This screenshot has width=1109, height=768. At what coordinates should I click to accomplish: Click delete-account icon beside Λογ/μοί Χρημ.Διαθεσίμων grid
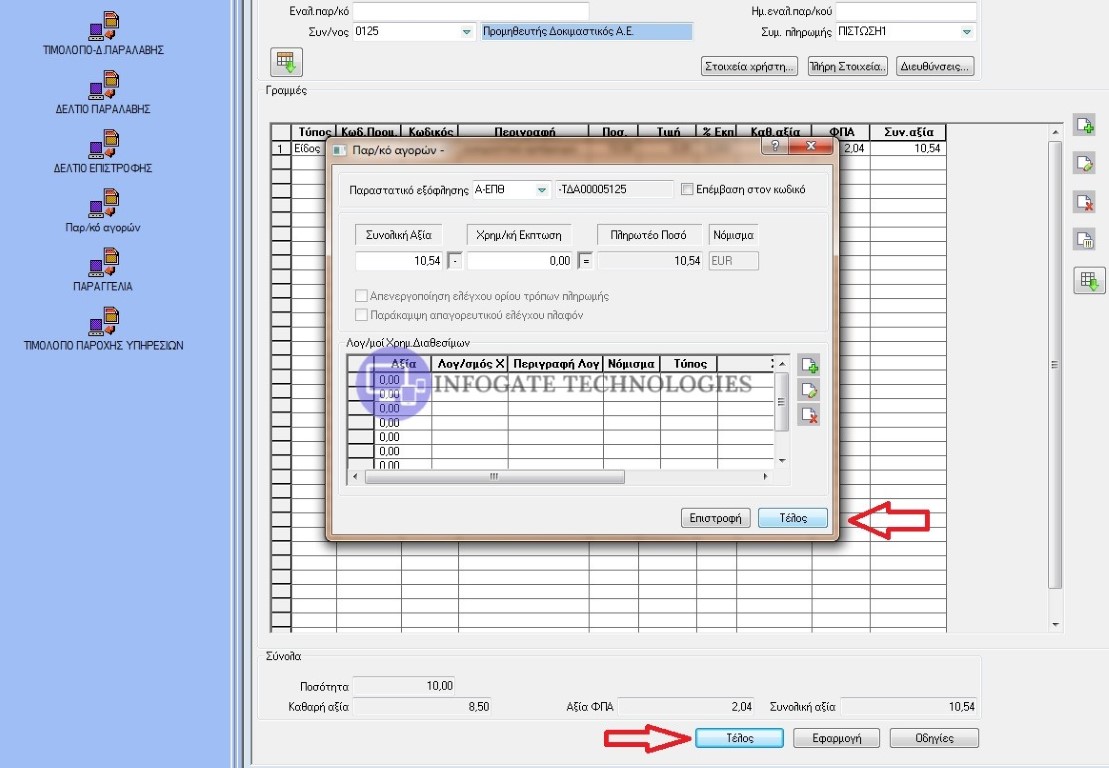click(x=810, y=415)
